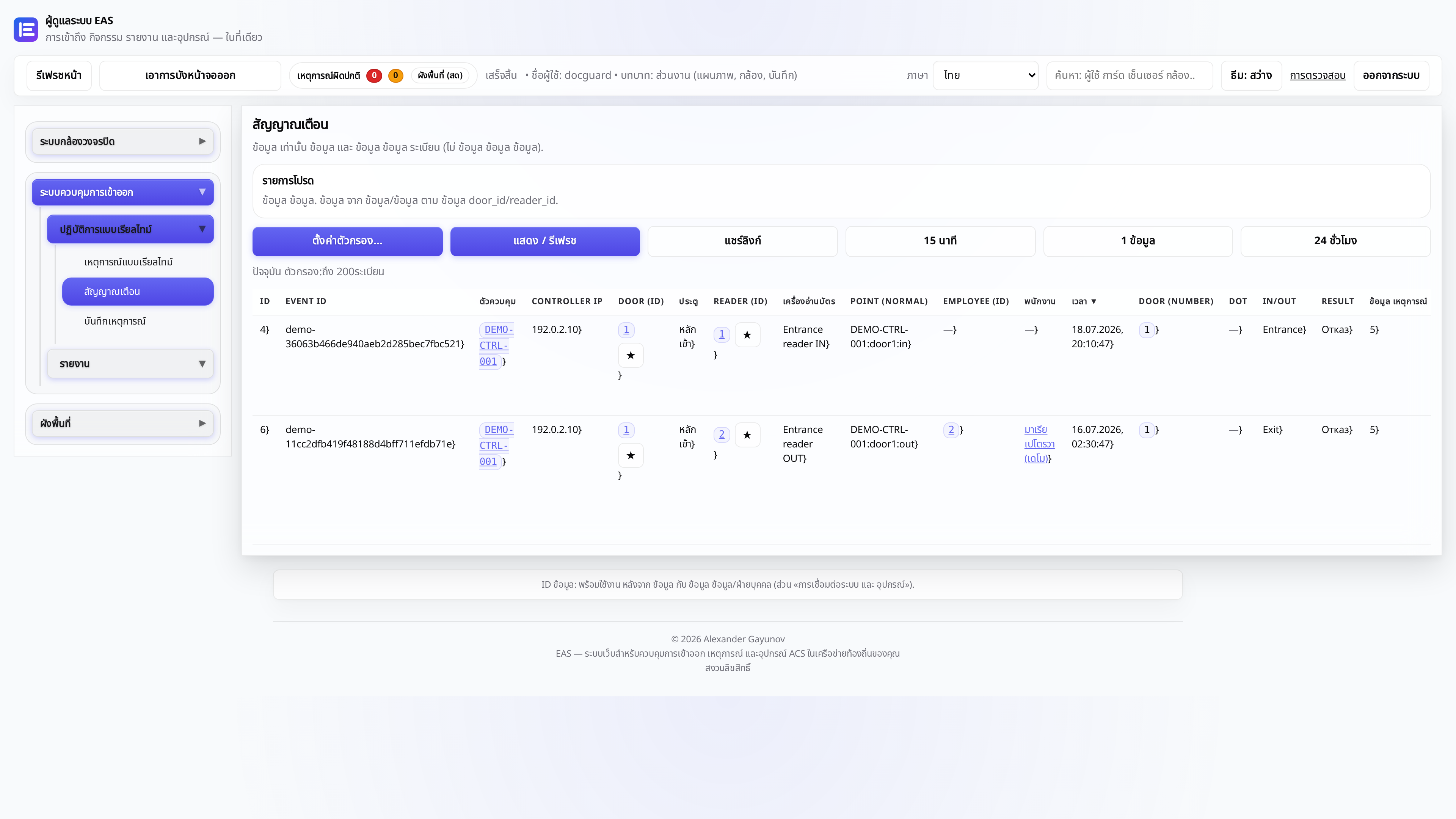Click the red abnormal events counter badge

(x=373, y=75)
